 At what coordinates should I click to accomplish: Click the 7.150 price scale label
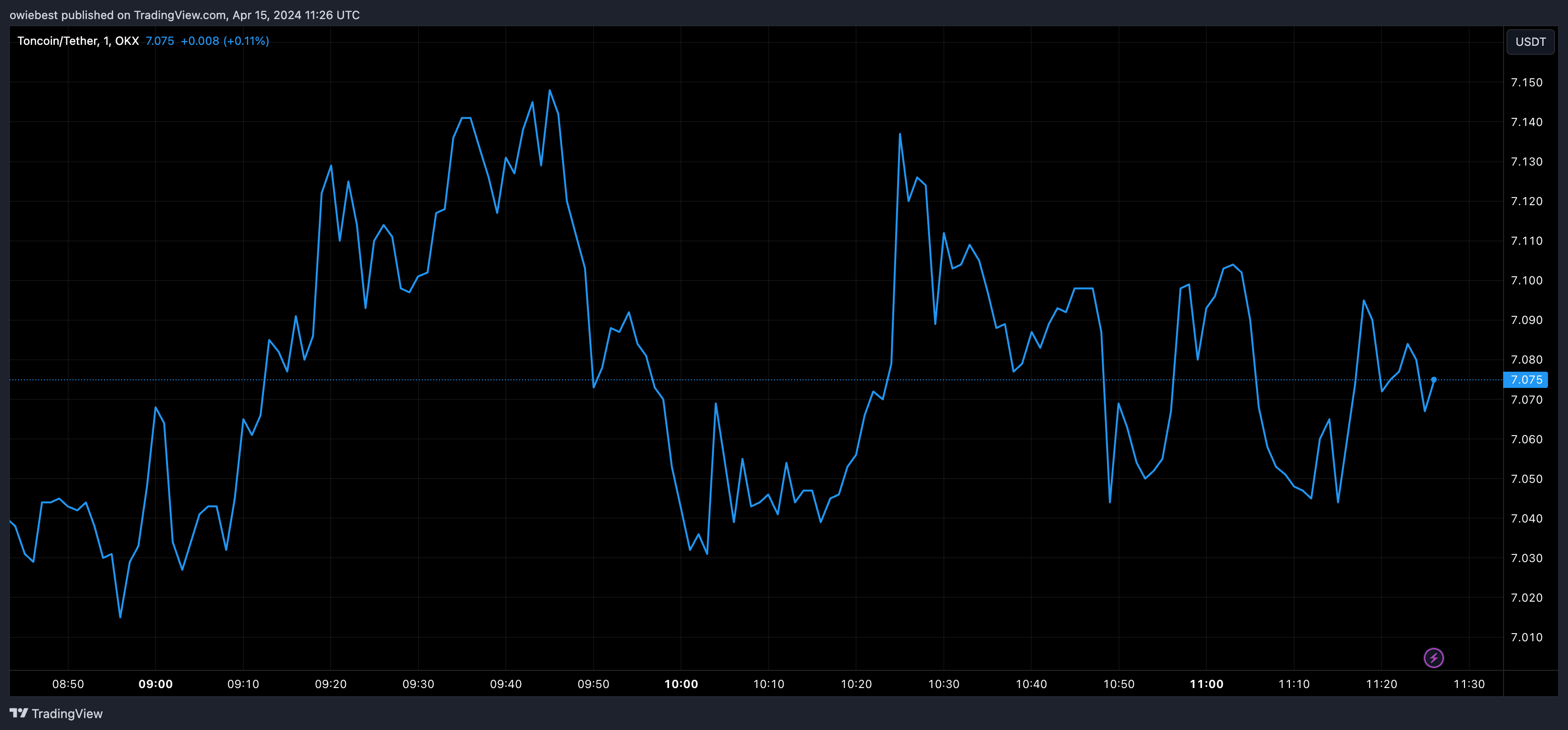1526,82
